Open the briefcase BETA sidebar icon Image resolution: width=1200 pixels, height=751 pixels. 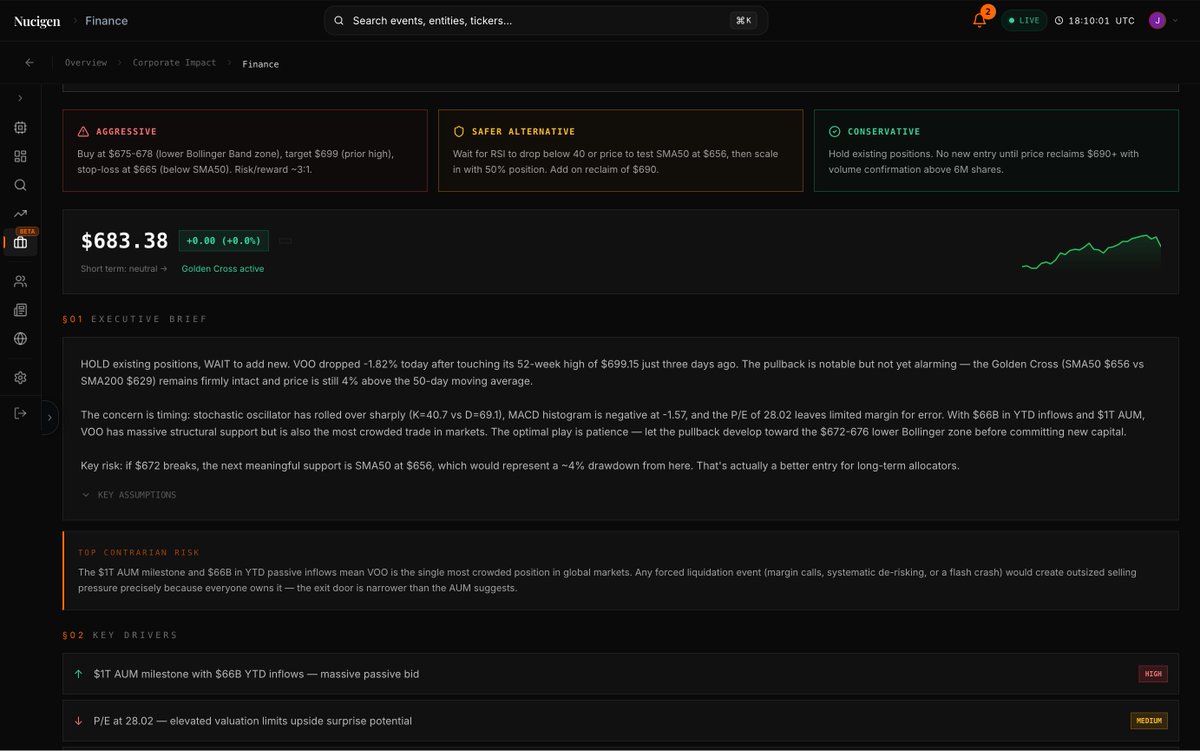pos(20,242)
